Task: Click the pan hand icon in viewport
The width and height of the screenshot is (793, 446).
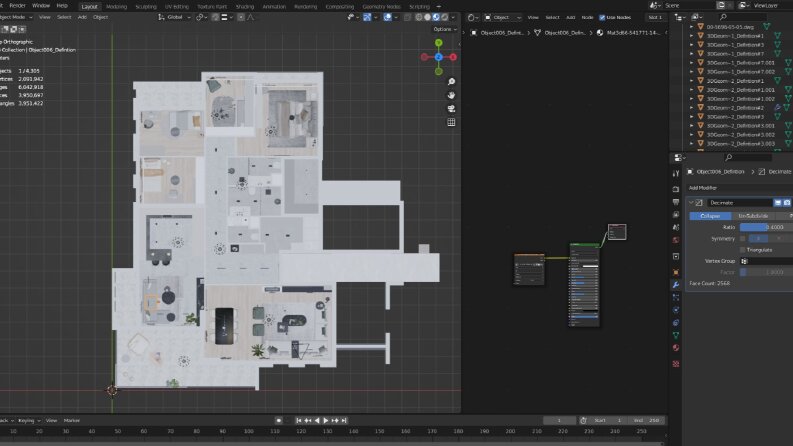Action: [451, 95]
